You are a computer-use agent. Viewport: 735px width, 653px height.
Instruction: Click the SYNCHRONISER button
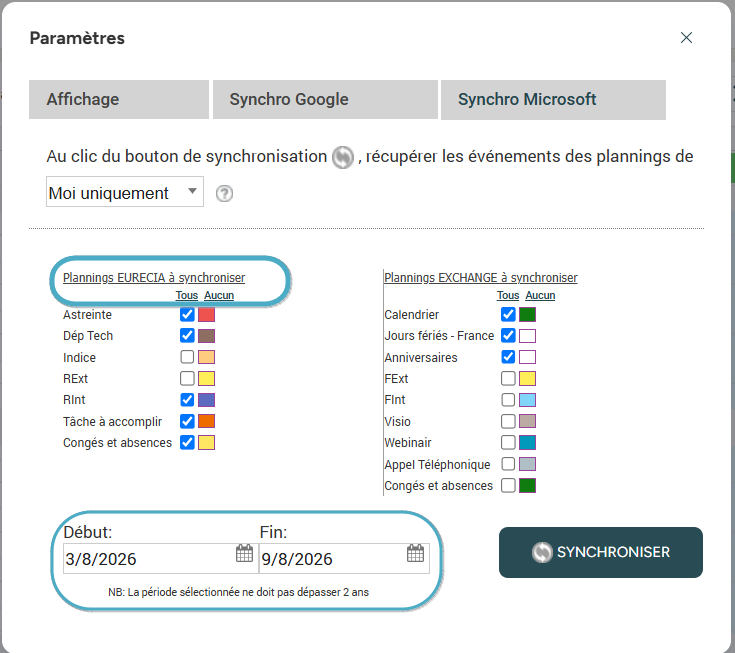(600, 552)
